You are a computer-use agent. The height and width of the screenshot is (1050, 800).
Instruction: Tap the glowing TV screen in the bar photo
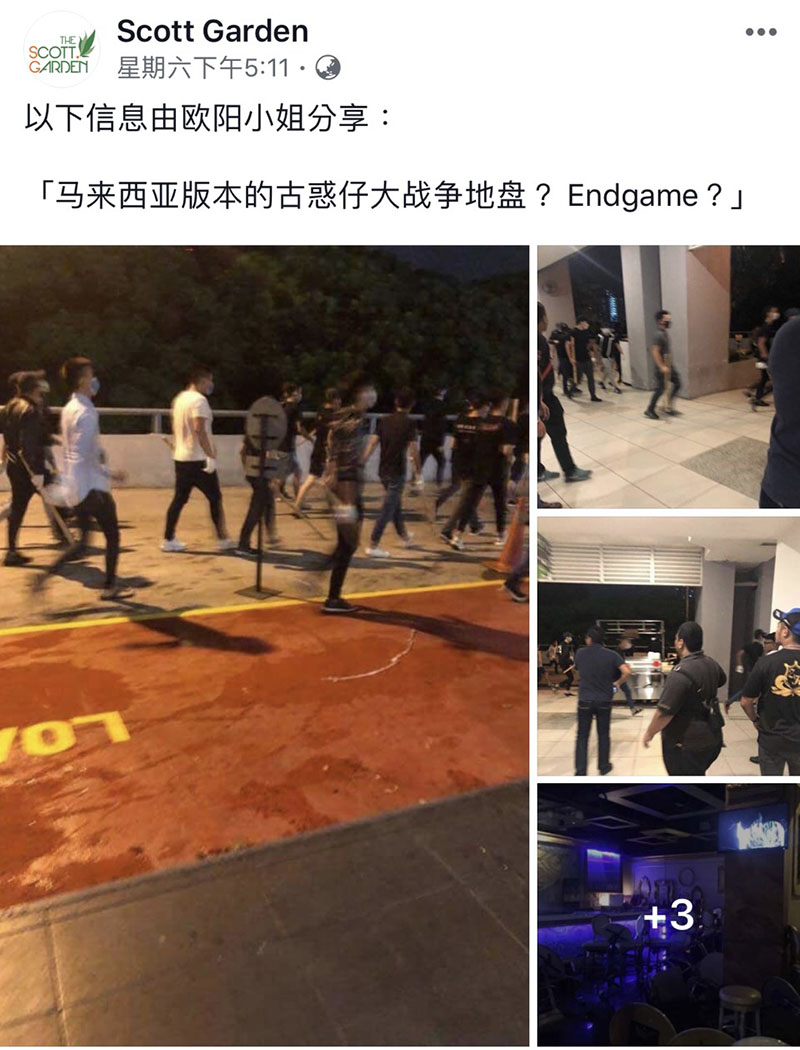pyautogui.click(x=754, y=828)
